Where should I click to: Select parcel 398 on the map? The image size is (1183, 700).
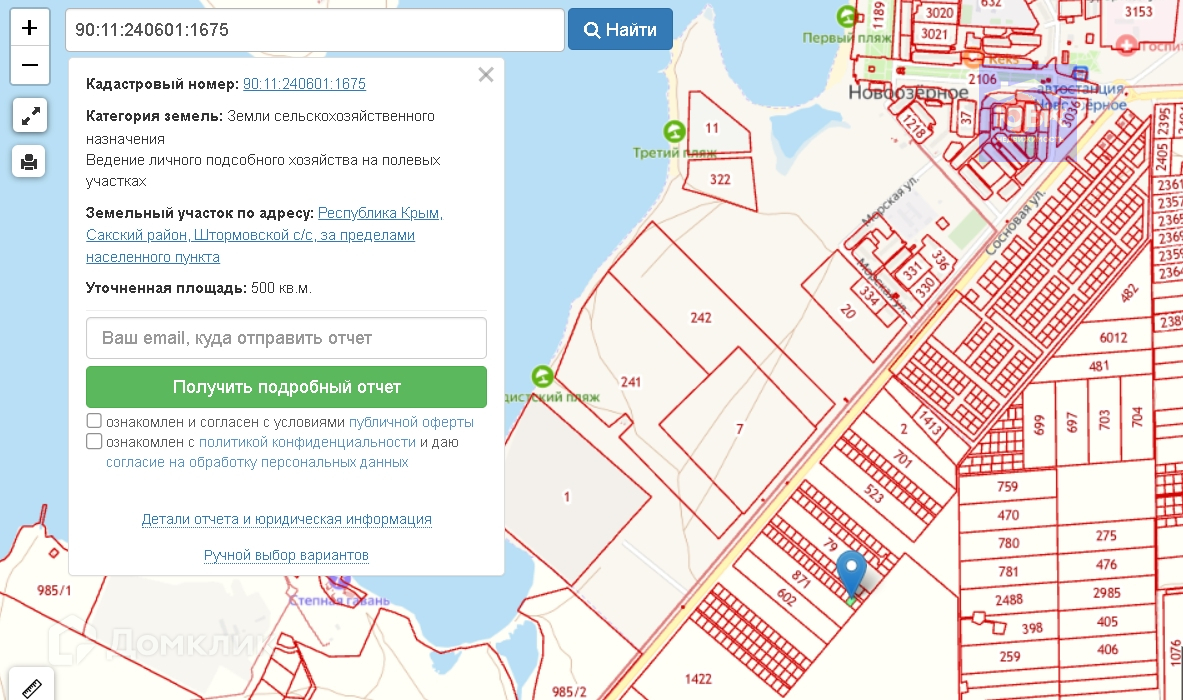pos(1032,628)
